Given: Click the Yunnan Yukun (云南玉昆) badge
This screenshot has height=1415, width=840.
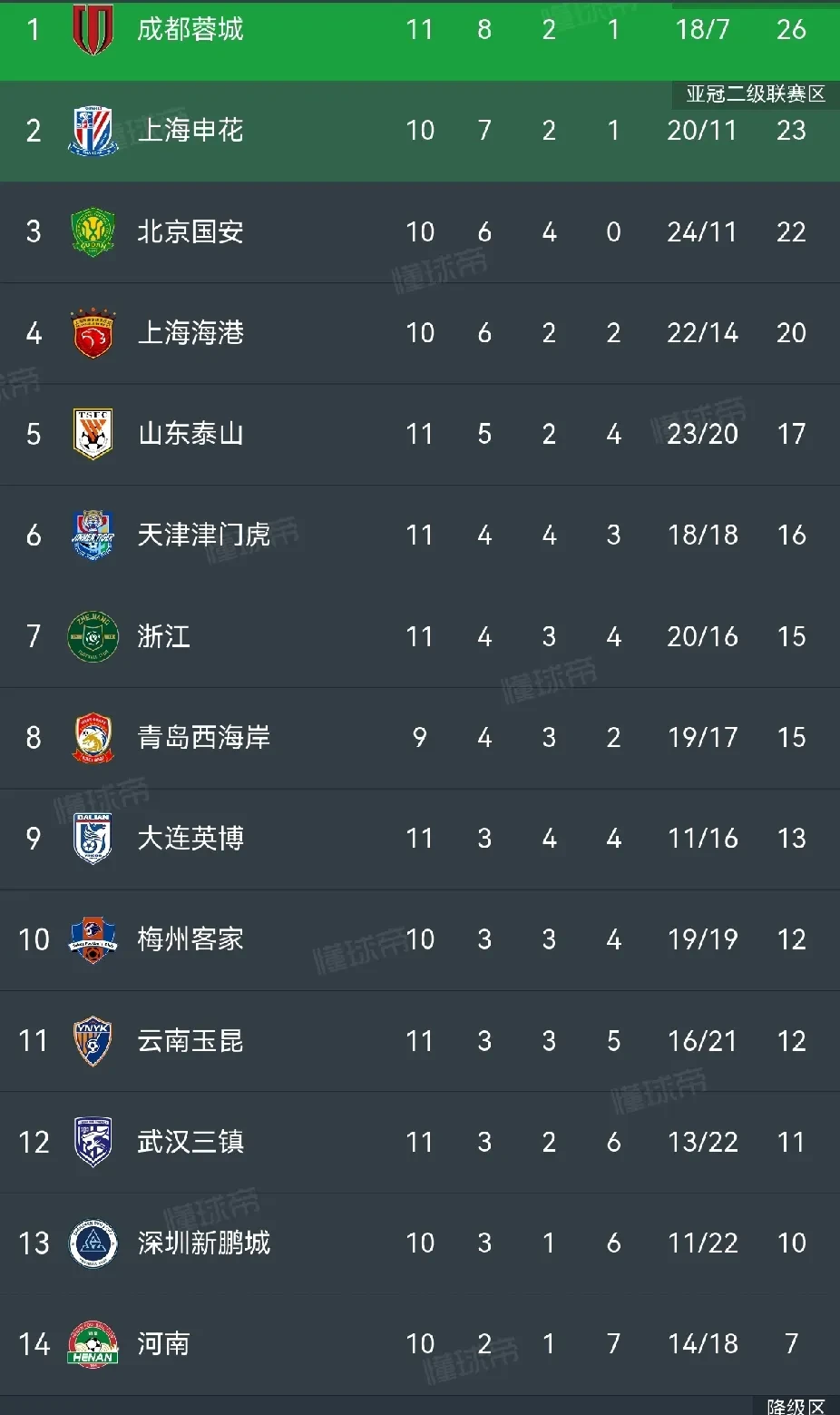Looking at the screenshot, I should point(93,1040).
